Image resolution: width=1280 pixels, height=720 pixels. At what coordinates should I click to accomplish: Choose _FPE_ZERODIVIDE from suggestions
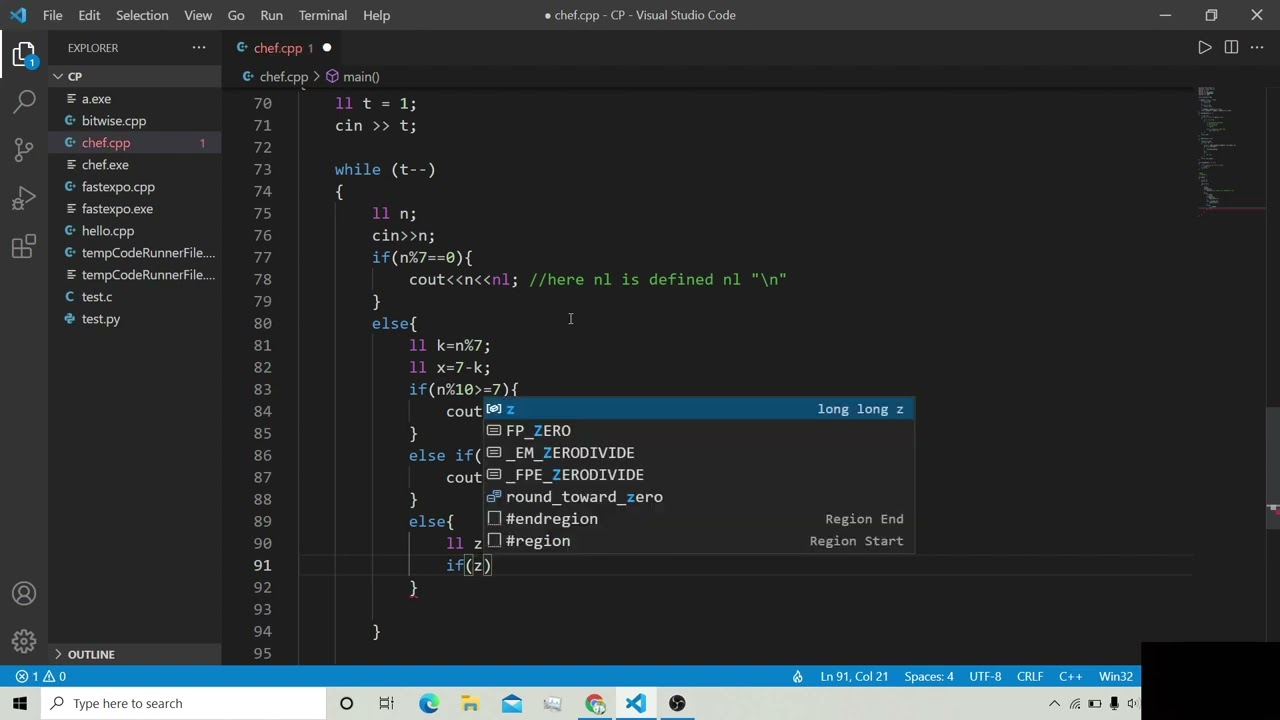click(699, 475)
